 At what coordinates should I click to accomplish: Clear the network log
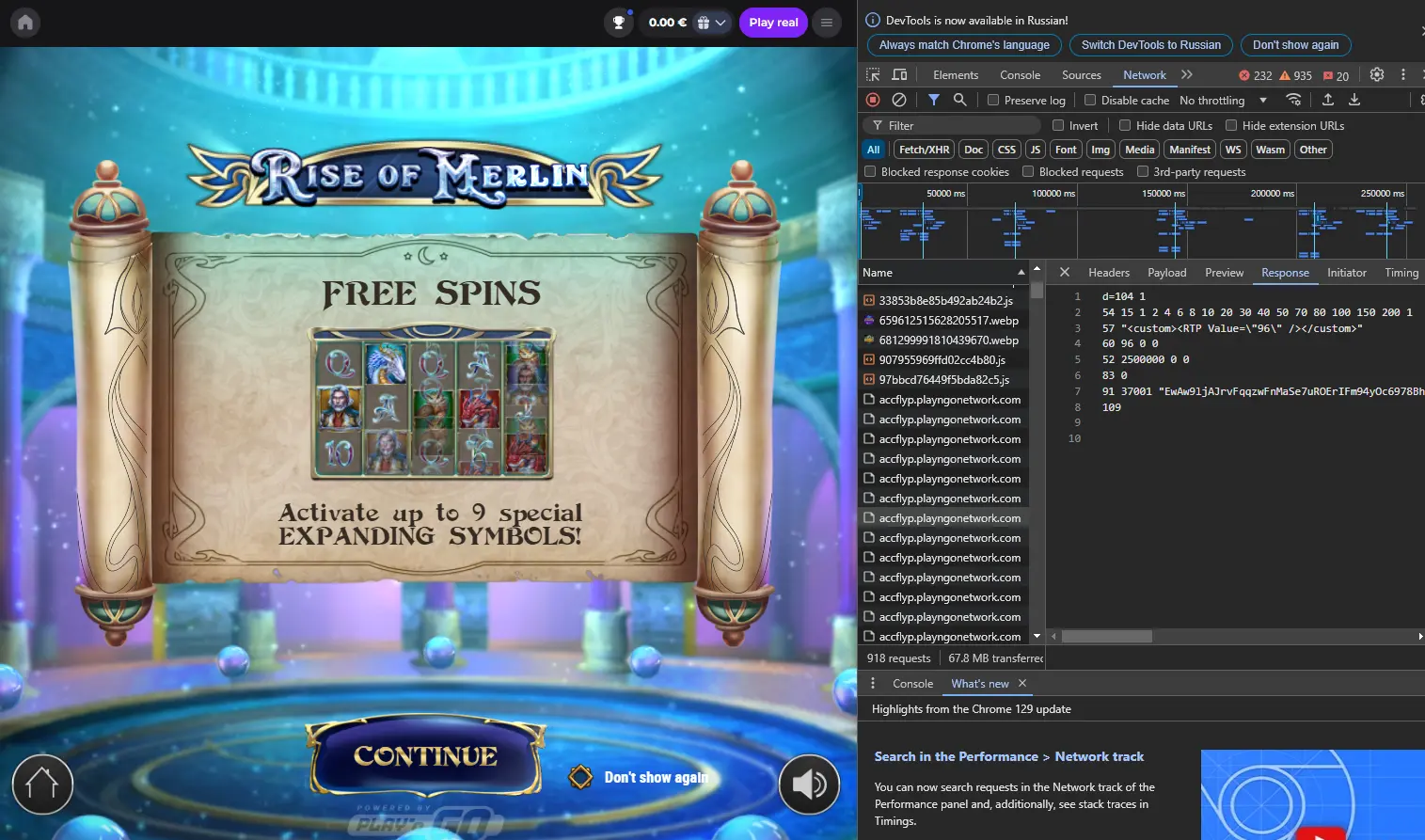899,100
